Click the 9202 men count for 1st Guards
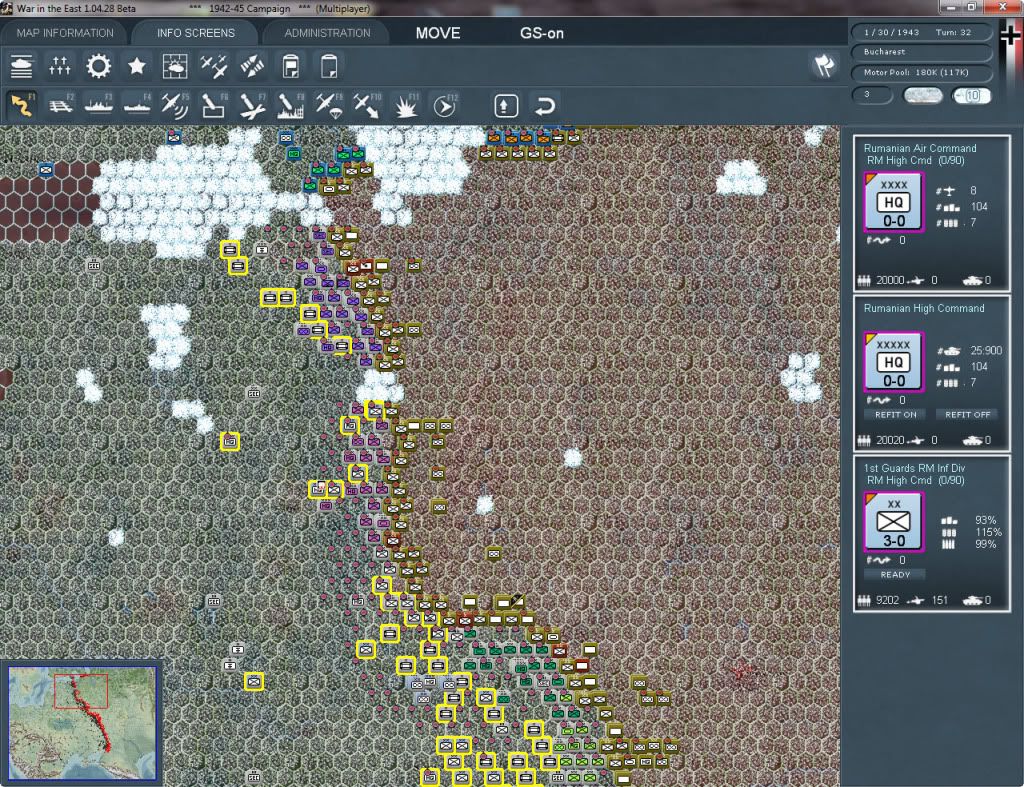 coord(887,600)
